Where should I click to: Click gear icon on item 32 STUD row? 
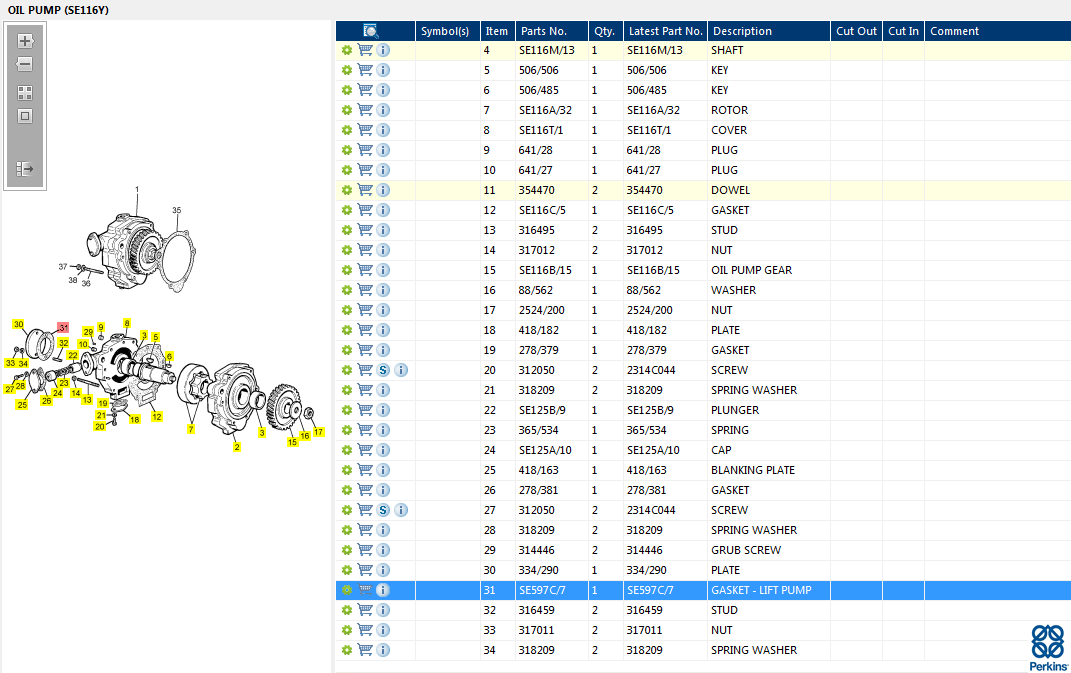coord(347,610)
